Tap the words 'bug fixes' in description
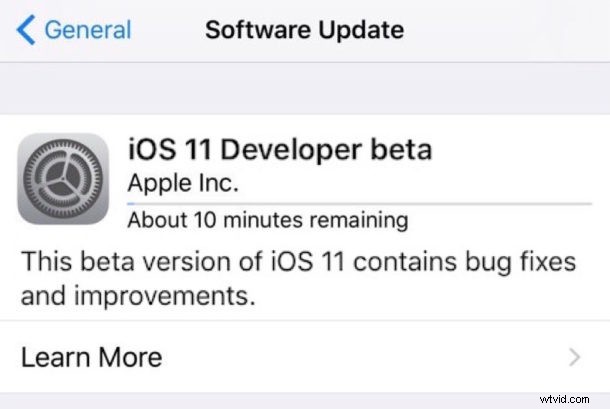This screenshot has height=409, width=610. [521, 262]
